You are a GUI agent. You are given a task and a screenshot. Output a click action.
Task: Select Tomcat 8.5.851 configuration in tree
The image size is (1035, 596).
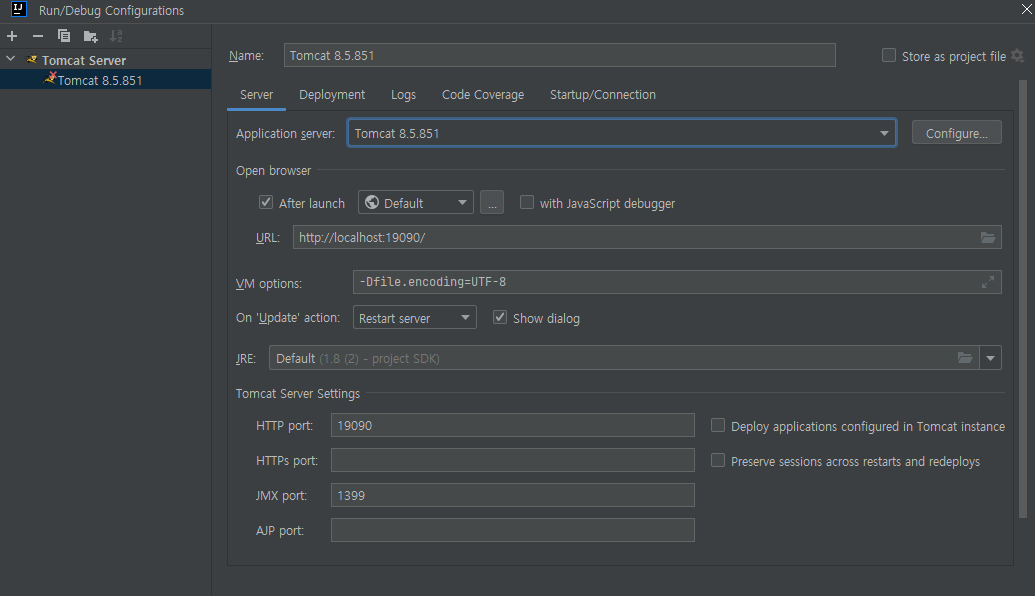click(x=106, y=80)
